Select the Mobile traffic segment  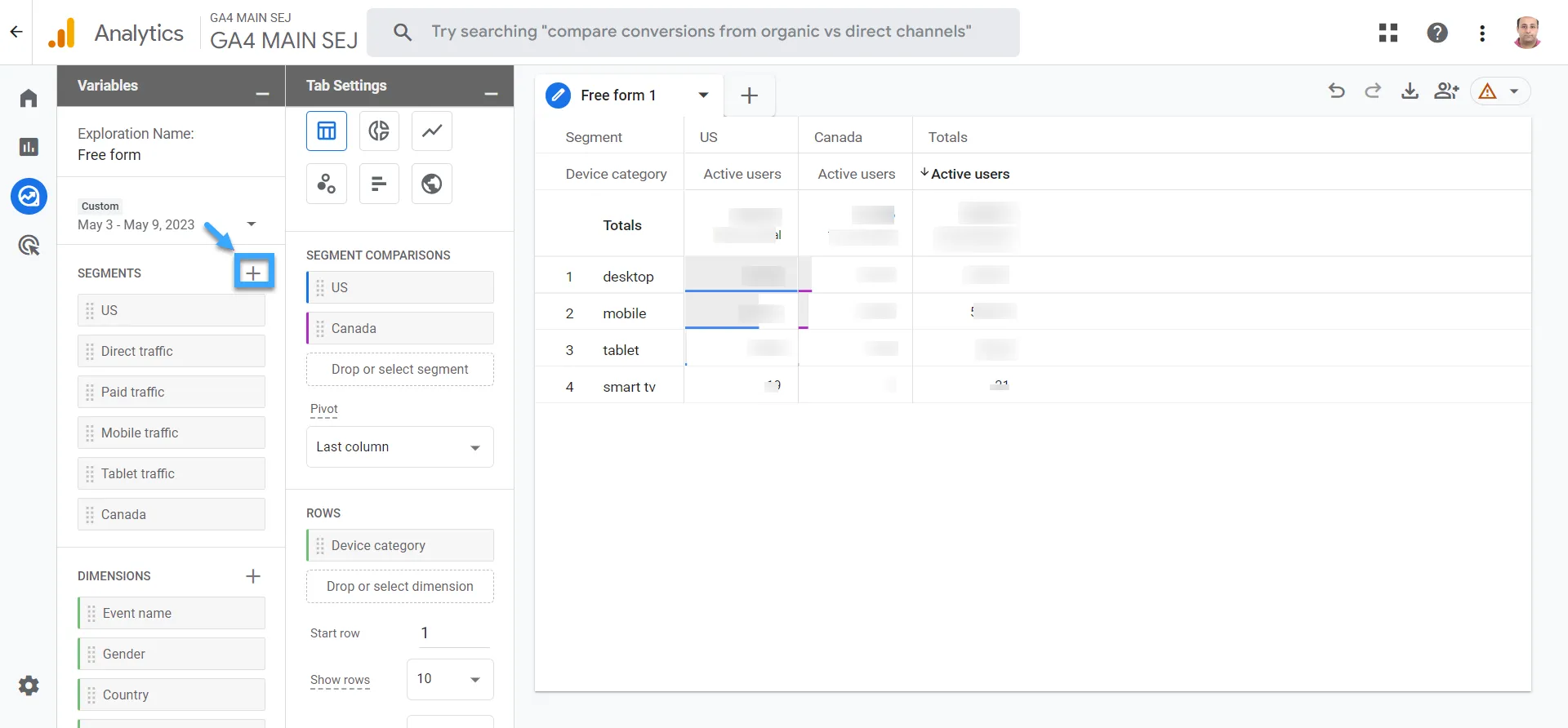pos(171,433)
